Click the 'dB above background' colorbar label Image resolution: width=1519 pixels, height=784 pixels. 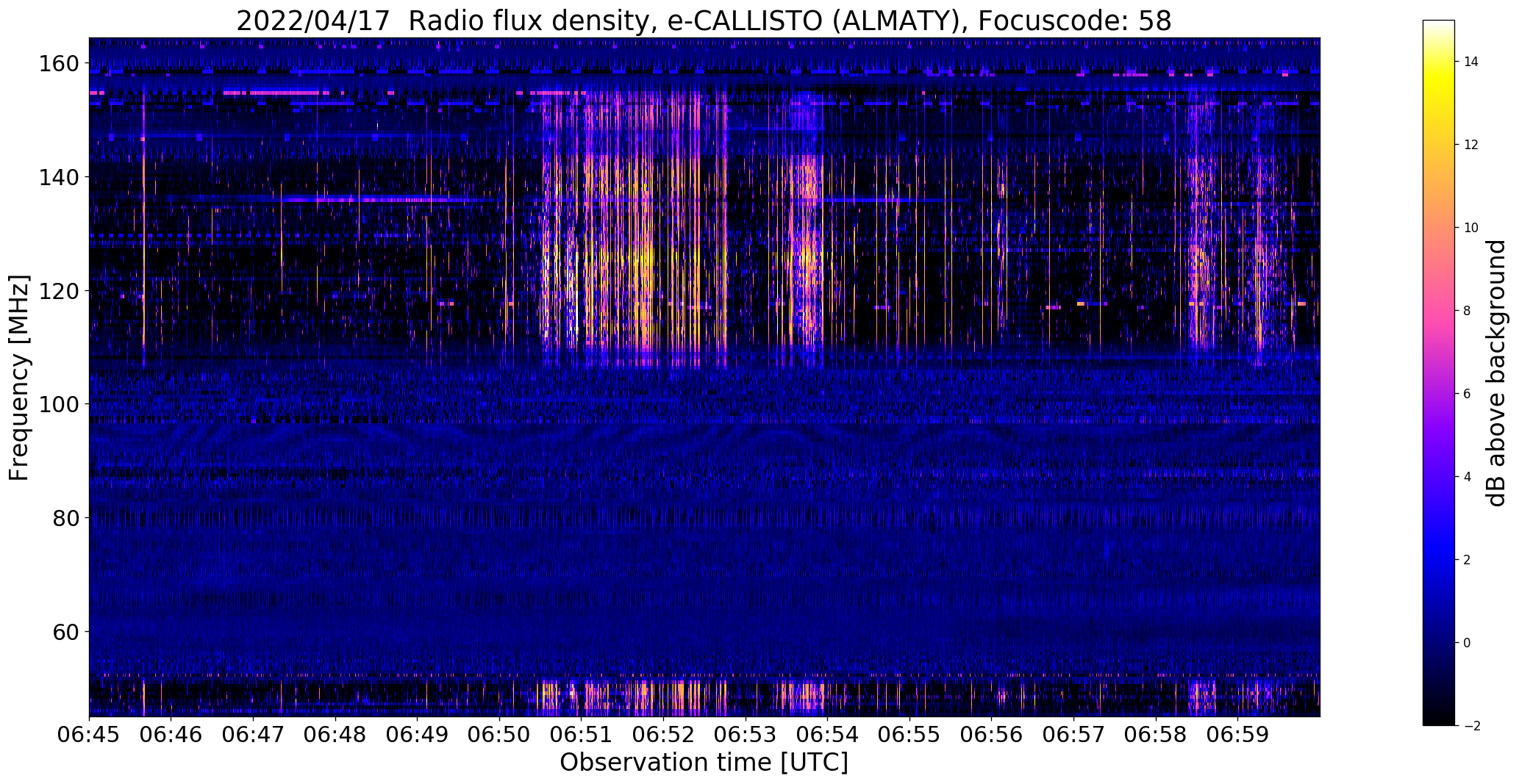tap(1496, 373)
